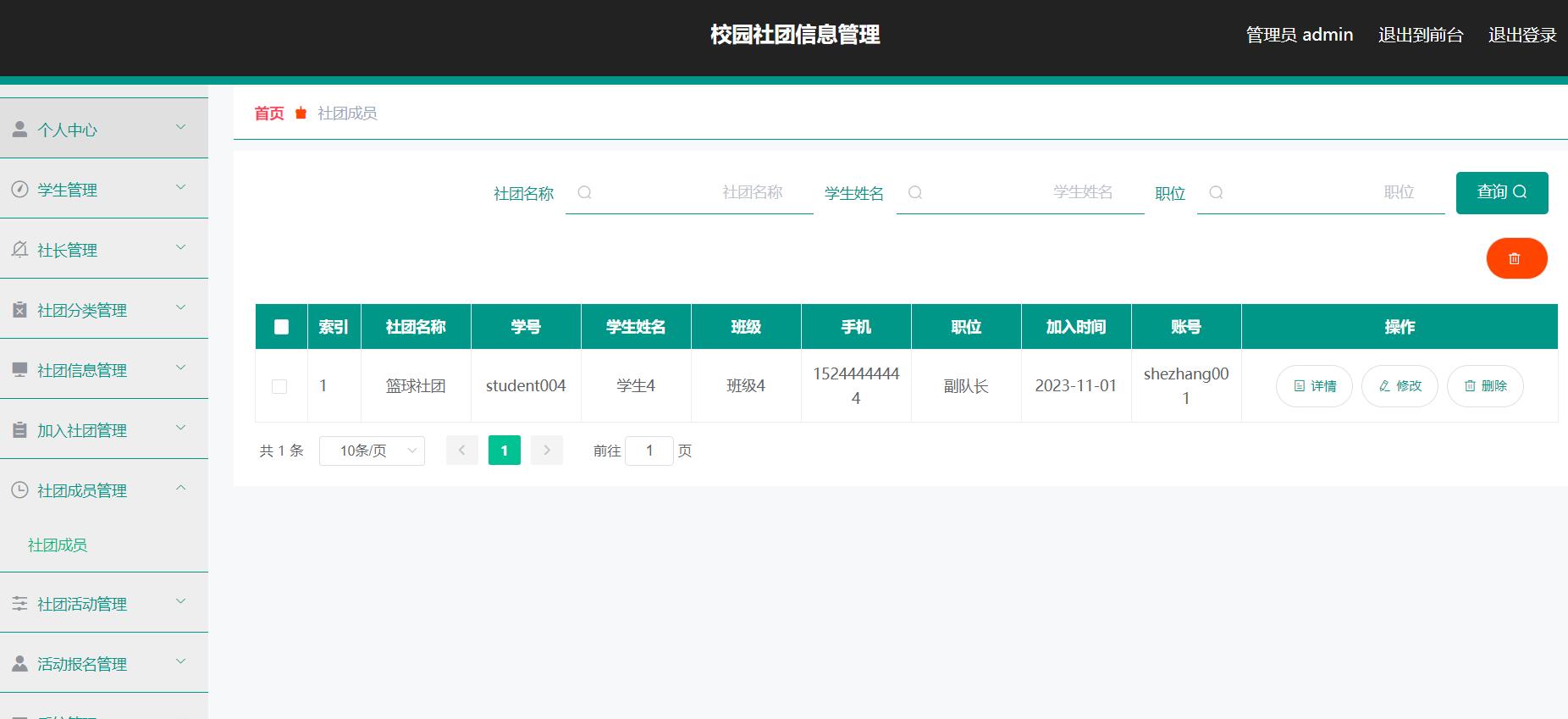Click the 加入社团管理 document icon

click(19, 429)
